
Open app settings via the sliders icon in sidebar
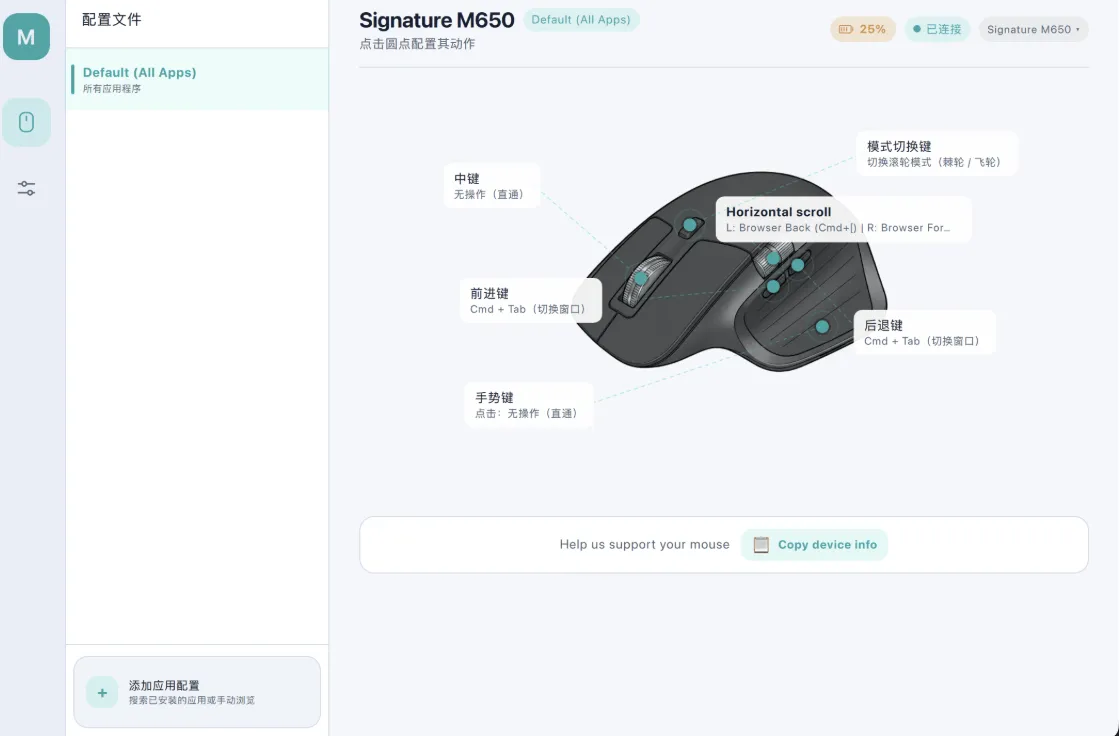(x=27, y=187)
